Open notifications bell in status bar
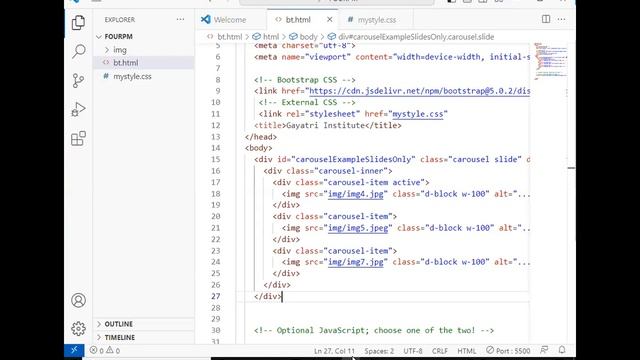640x360 pixels. coord(562,350)
